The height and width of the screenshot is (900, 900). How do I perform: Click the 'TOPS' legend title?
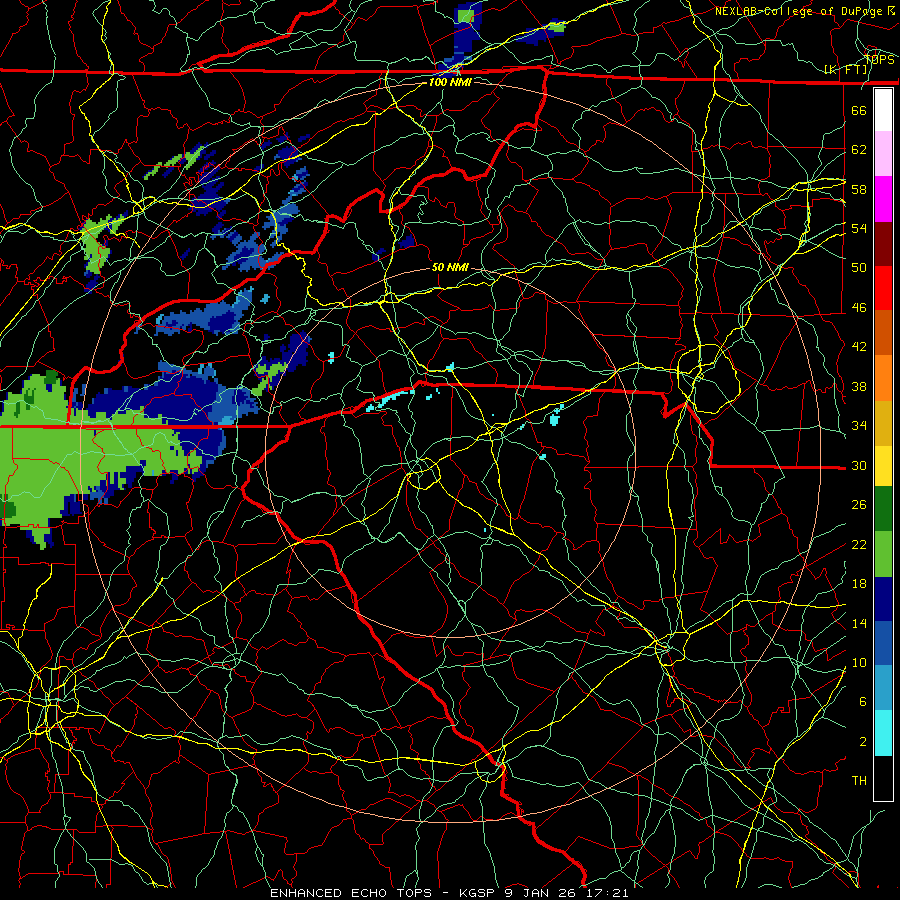[880, 60]
